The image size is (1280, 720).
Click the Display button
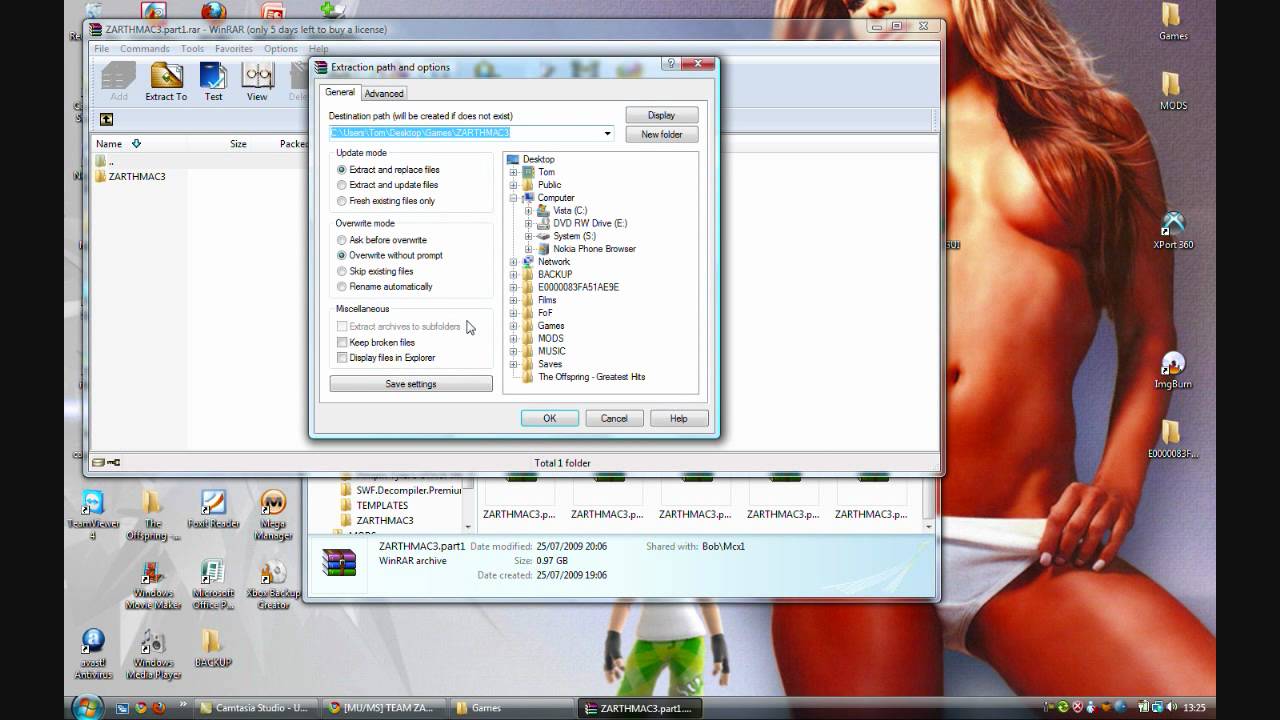tap(661, 115)
